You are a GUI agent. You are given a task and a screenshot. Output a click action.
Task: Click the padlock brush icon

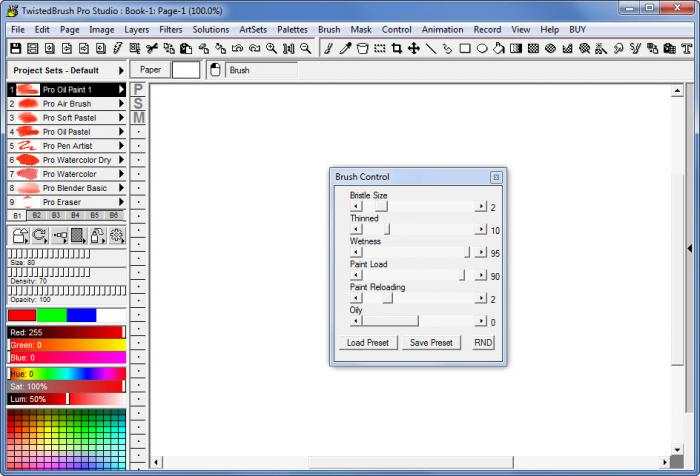(x=97, y=235)
